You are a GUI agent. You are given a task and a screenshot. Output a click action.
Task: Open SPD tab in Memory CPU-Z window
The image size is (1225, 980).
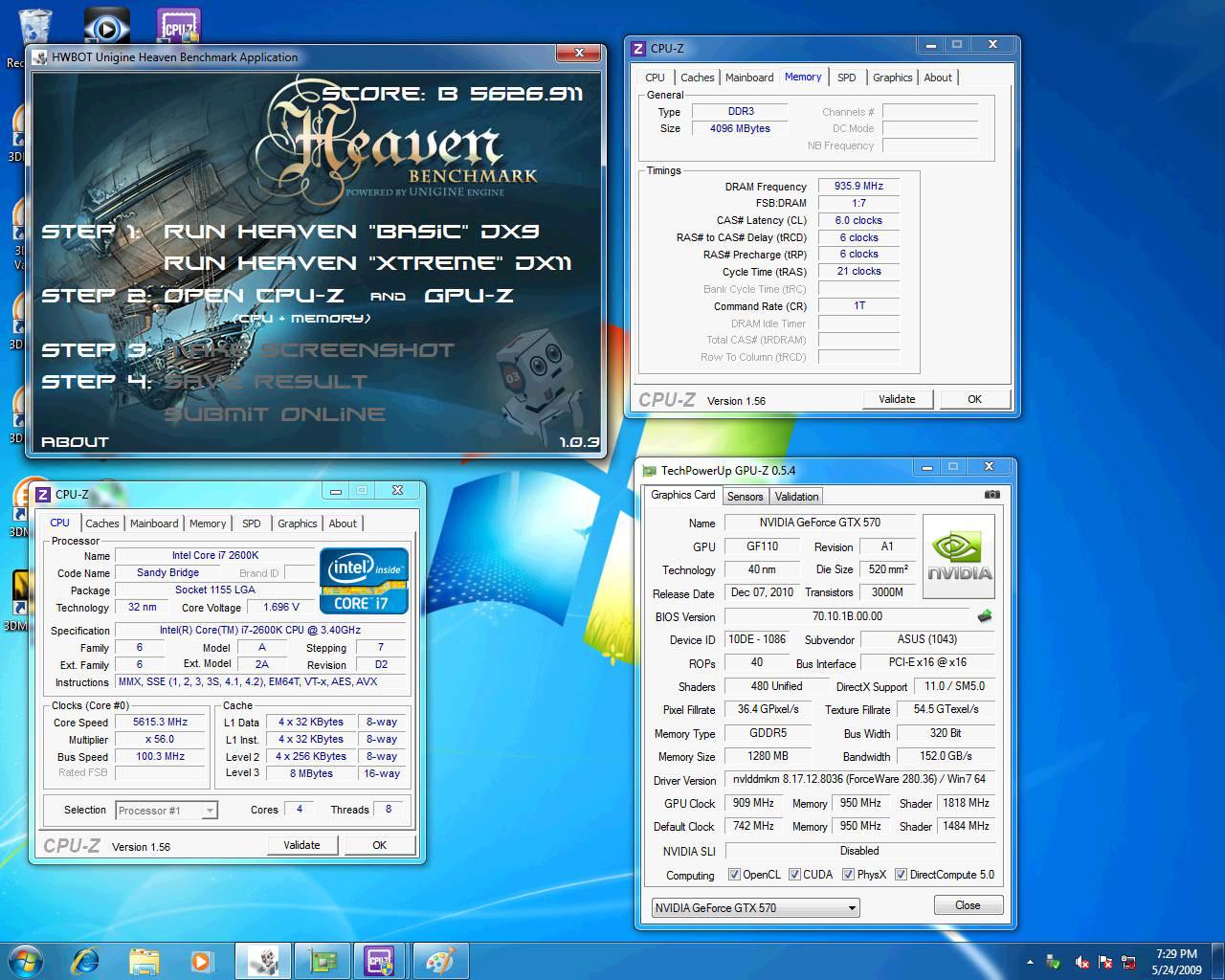pos(847,78)
